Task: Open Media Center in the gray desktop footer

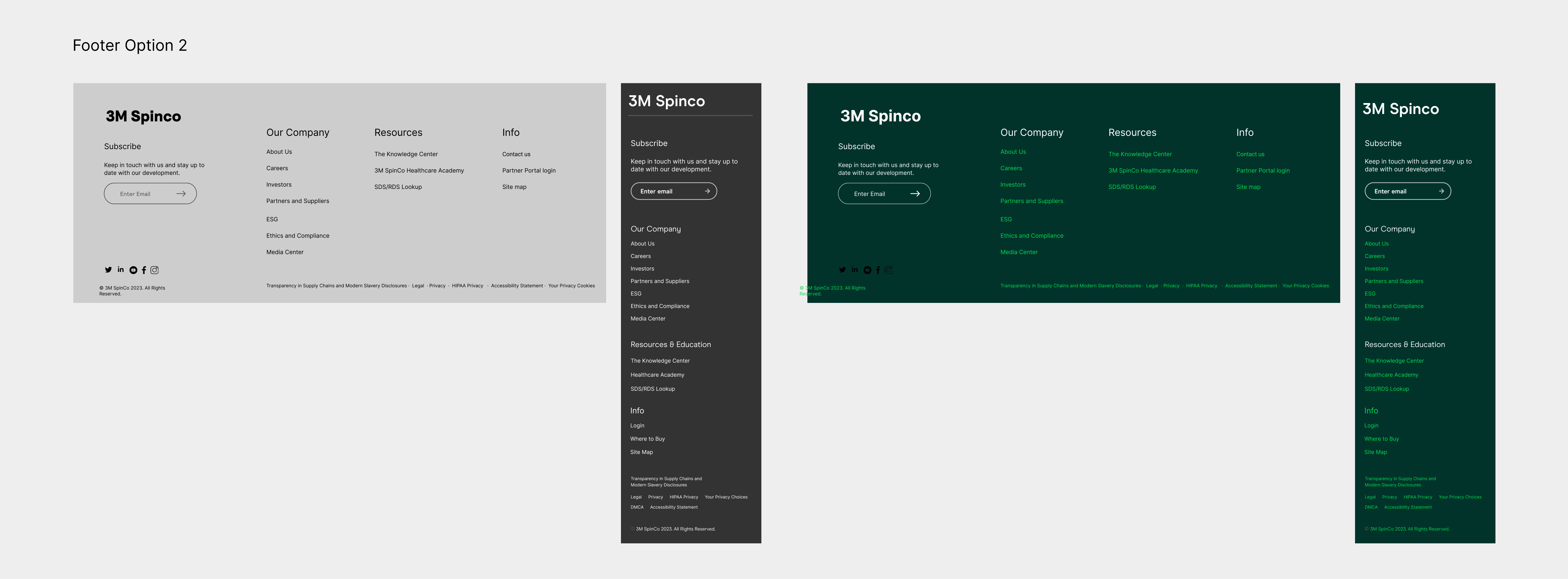Action: [285, 252]
